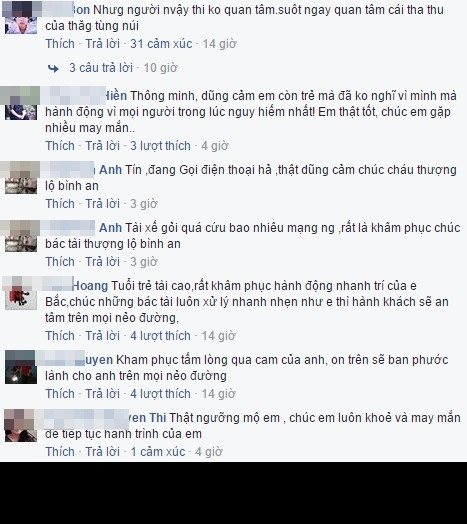Reply to the Thật ngưỡng mộ em comment
The width and height of the screenshot is (467, 524).
point(102,451)
